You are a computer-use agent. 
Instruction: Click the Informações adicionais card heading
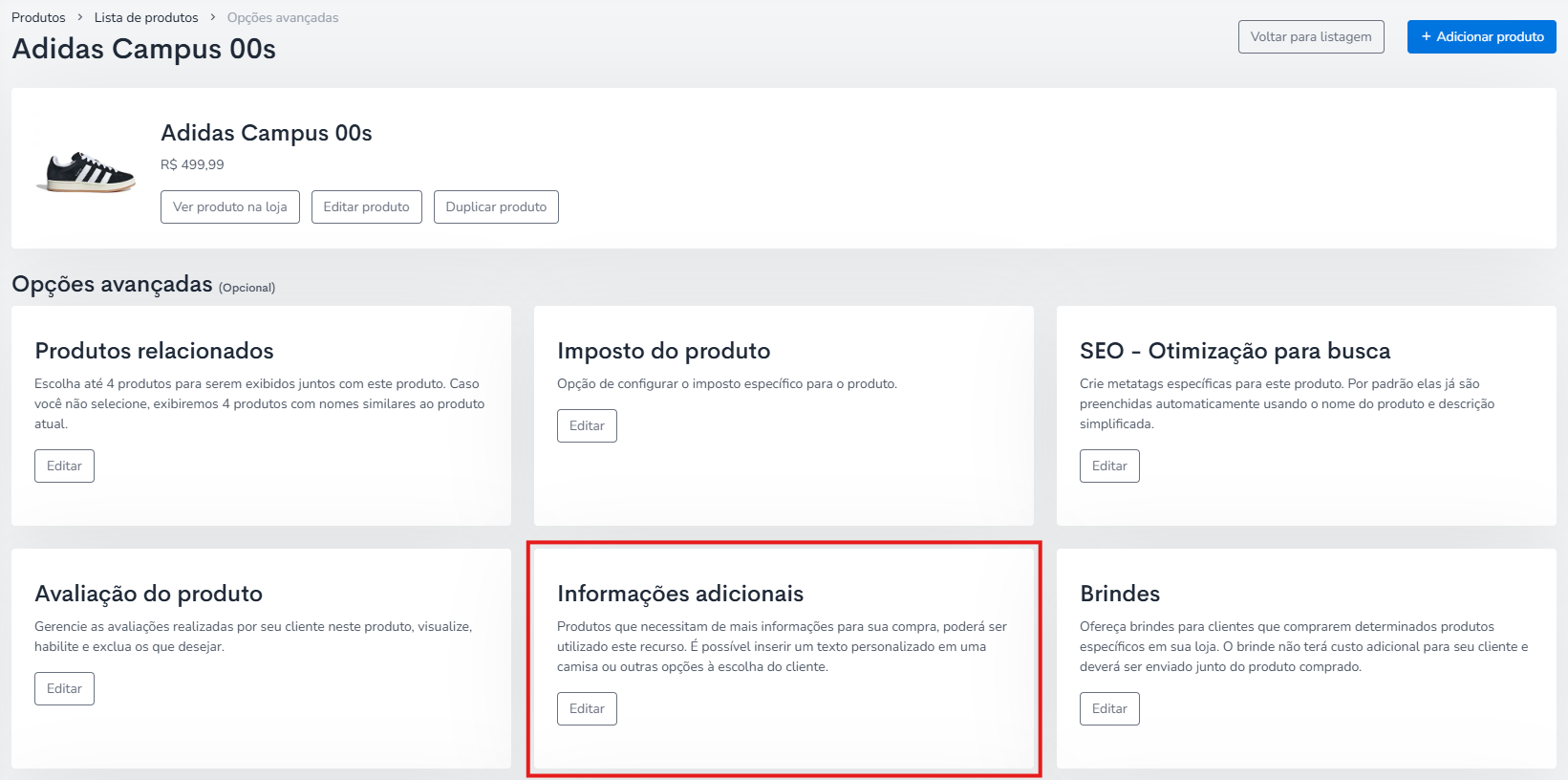click(680, 594)
